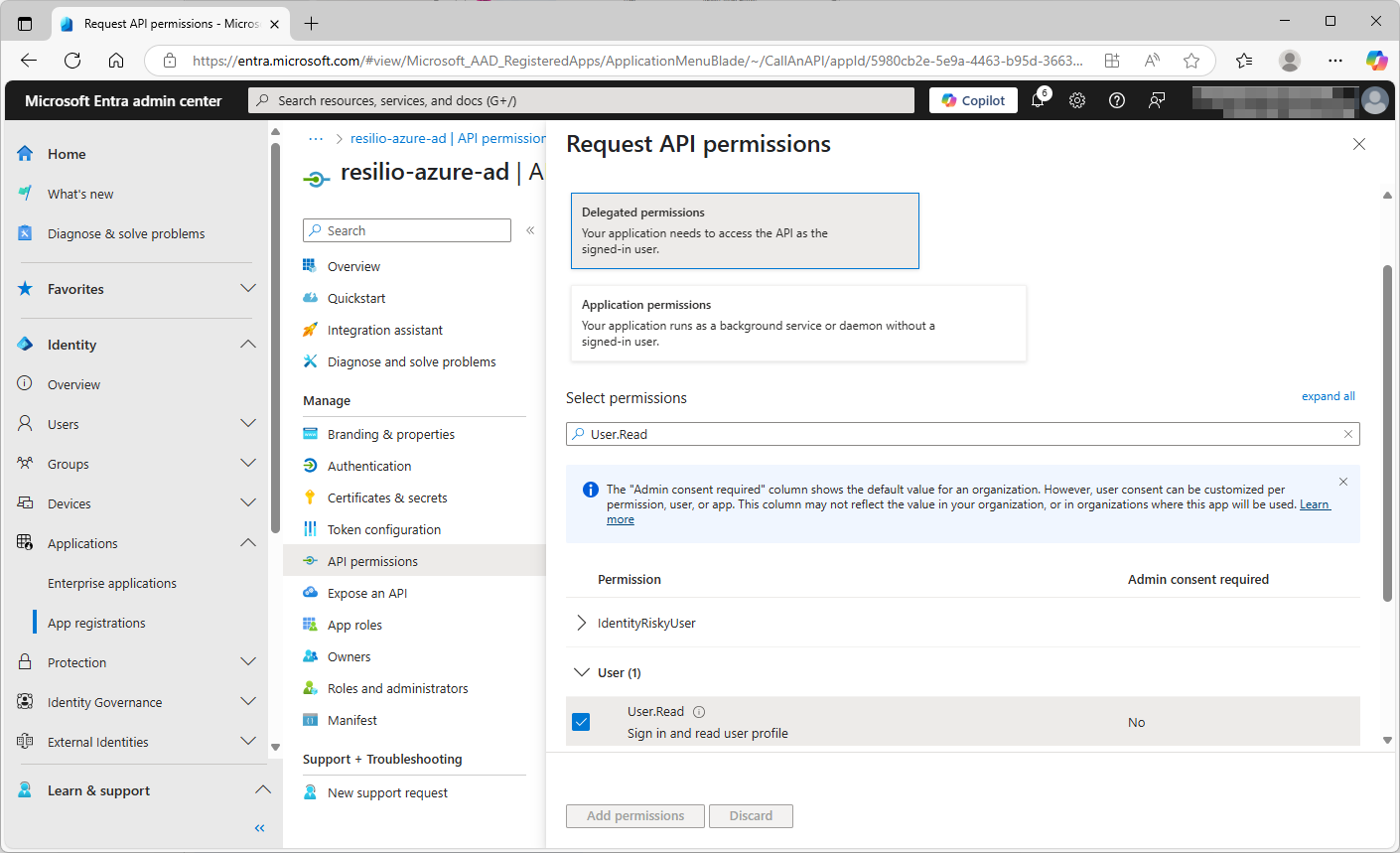Open the Copilot assistant in the top bar
This screenshot has width=1400, height=853.
coord(972,99)
